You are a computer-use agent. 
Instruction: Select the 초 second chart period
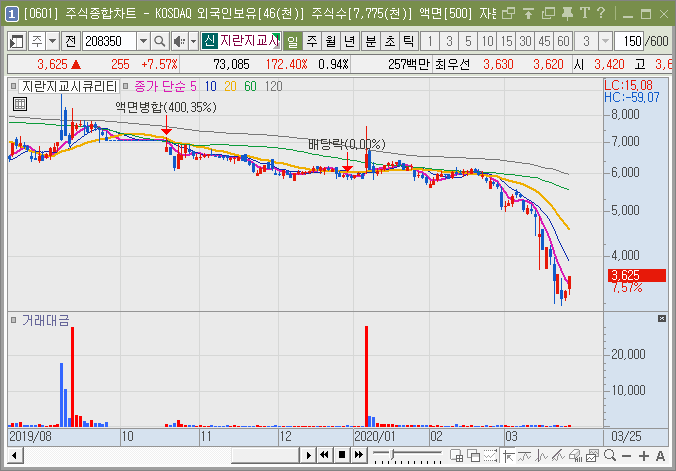(x=389, y=41)
